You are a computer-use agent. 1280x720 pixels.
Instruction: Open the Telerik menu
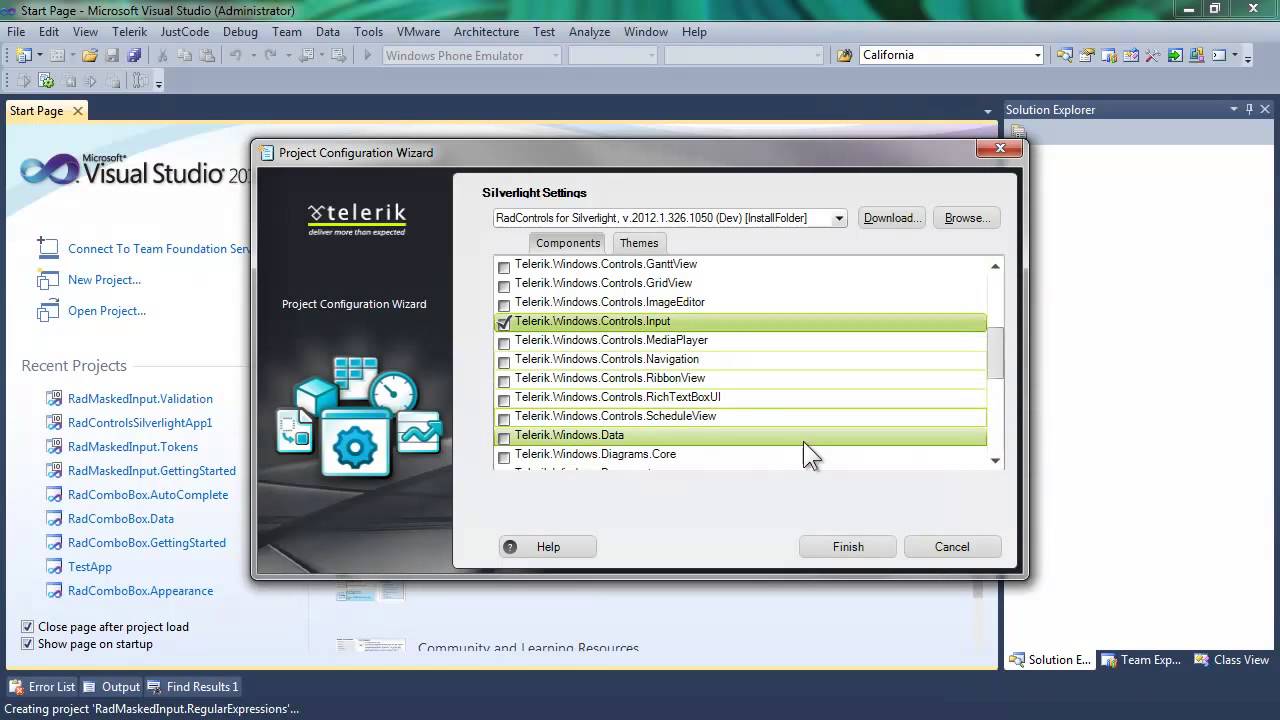(129, 32)
